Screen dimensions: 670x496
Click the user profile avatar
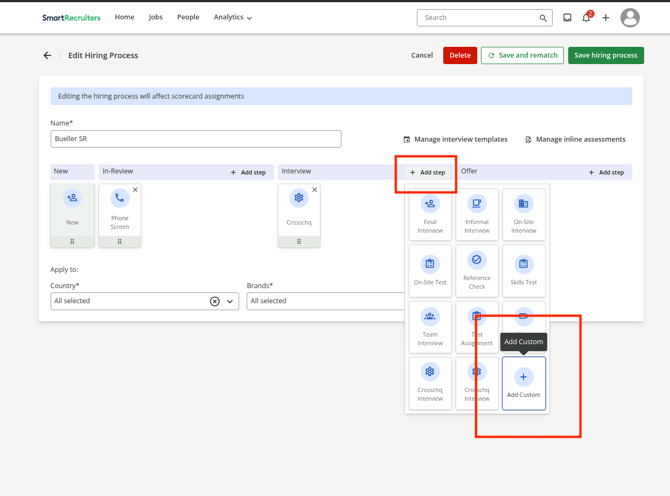(x=629, y=17)
